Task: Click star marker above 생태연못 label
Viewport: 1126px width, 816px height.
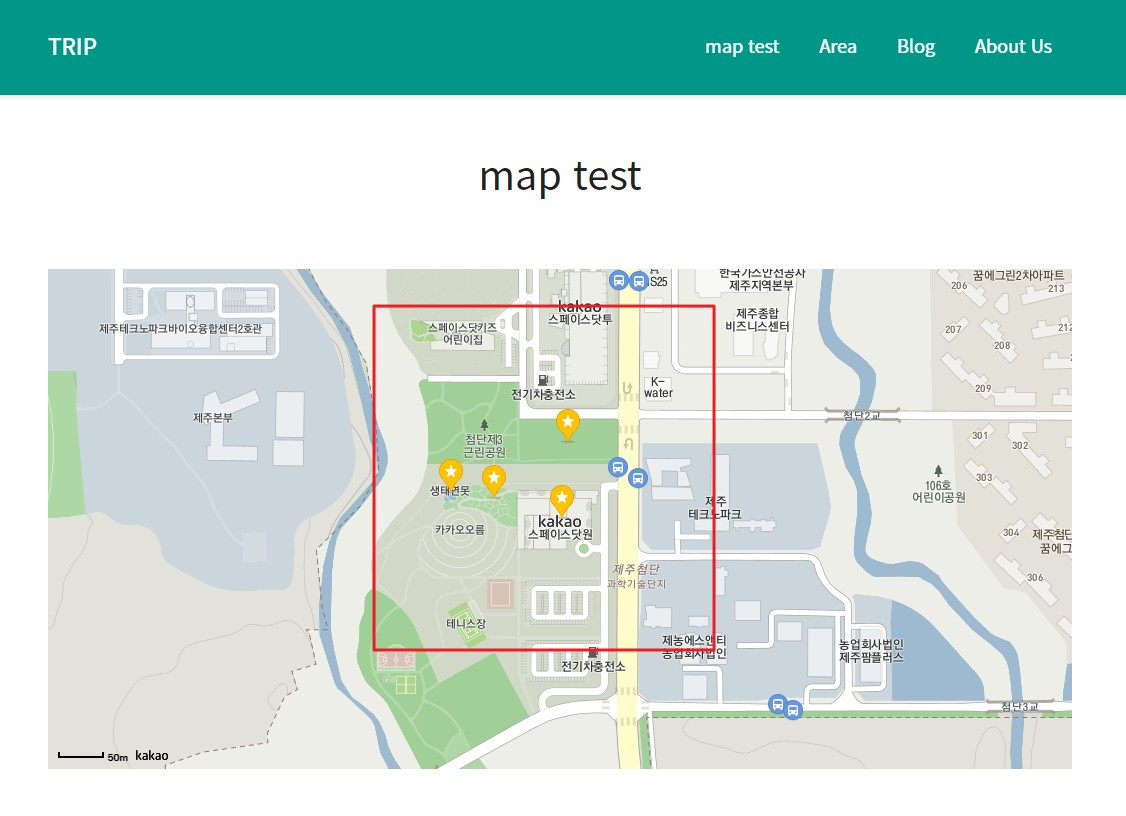Action: coord(450,474)
